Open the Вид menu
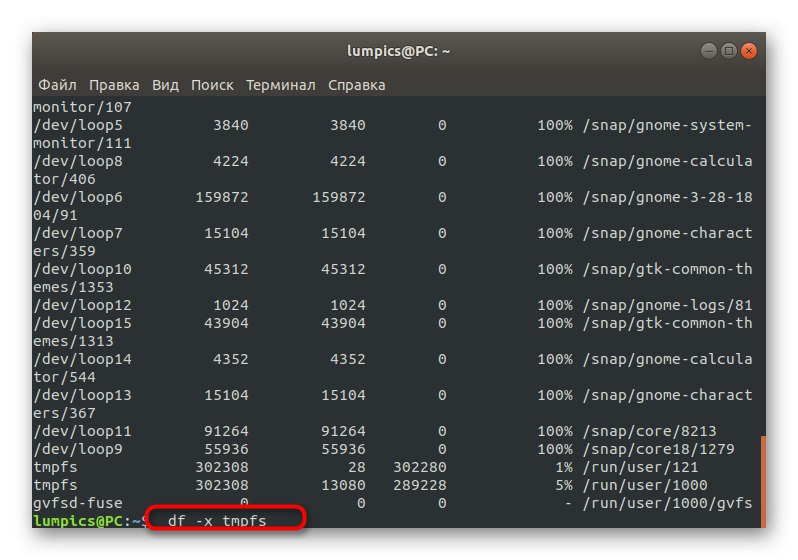This screenshot has height=560, width=798. [165, 85]
